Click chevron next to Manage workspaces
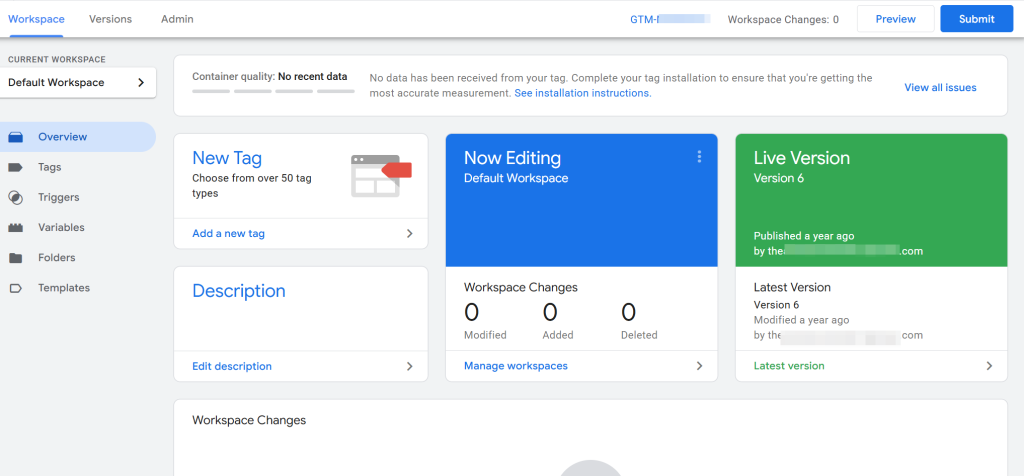 coord(699,366)
